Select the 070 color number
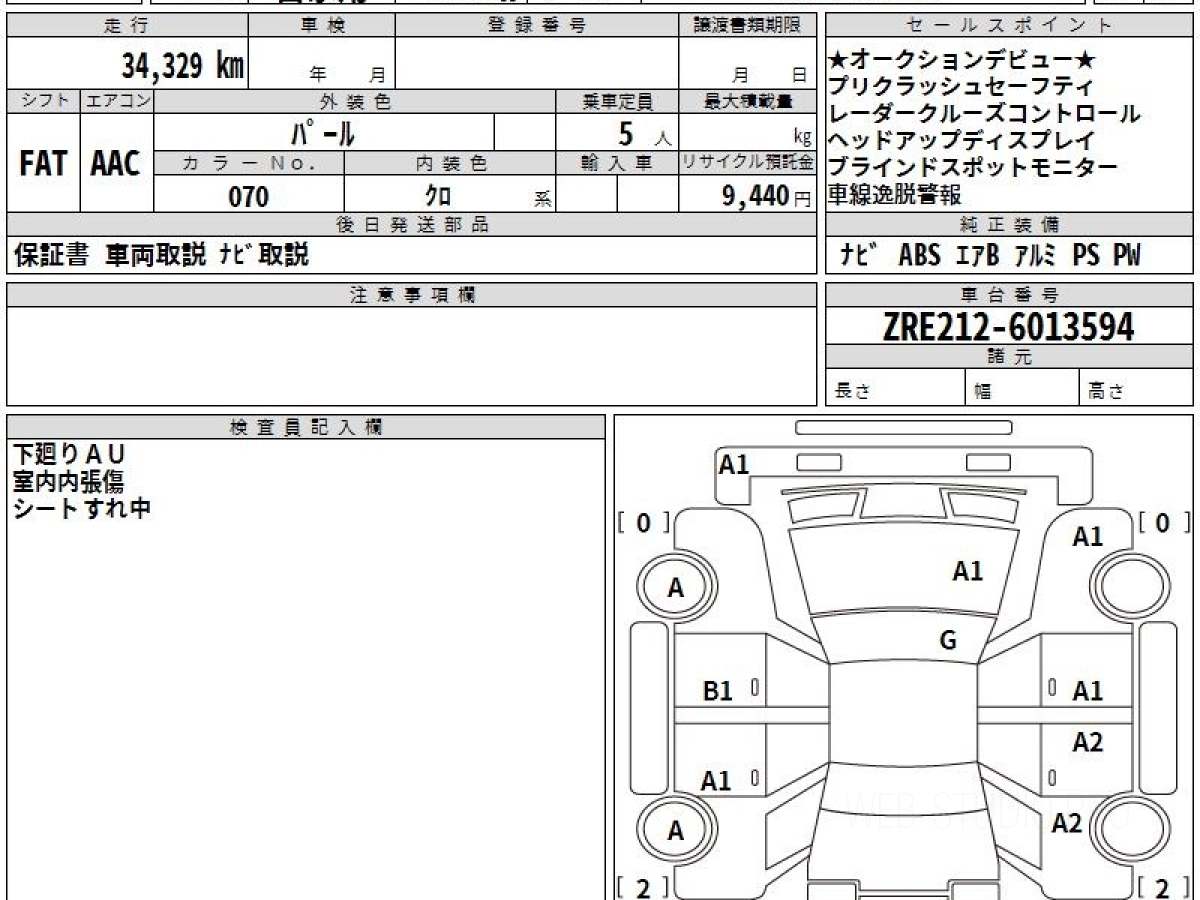Screen dimensions: 1200x900 point(249,196)
